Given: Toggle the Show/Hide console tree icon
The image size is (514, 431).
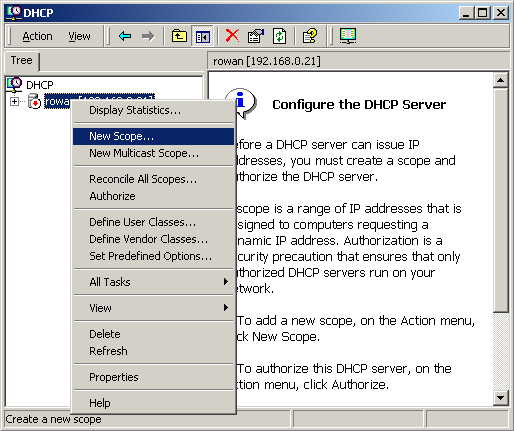Looking at the screenshot, I should point(202,36).
